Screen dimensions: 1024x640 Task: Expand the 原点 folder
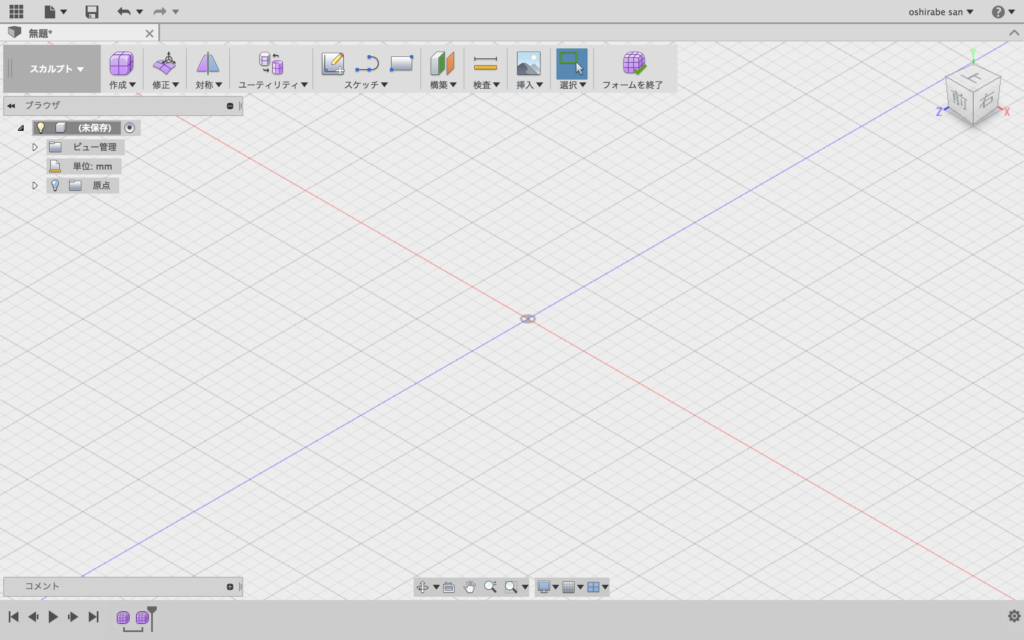click(35, 185)
